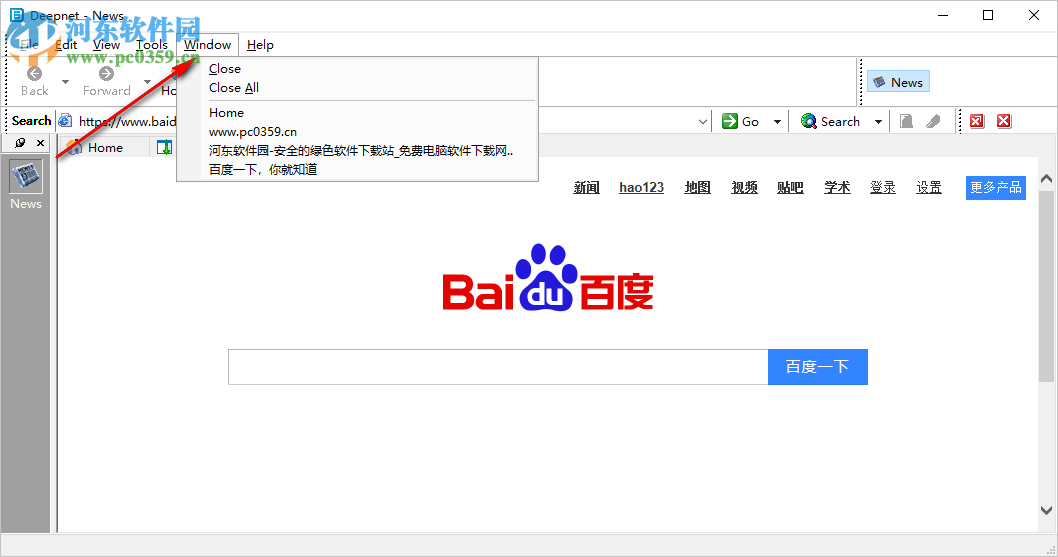
Task: Click the page scrollbar down arrow
Action: (x=1047, y=510)
